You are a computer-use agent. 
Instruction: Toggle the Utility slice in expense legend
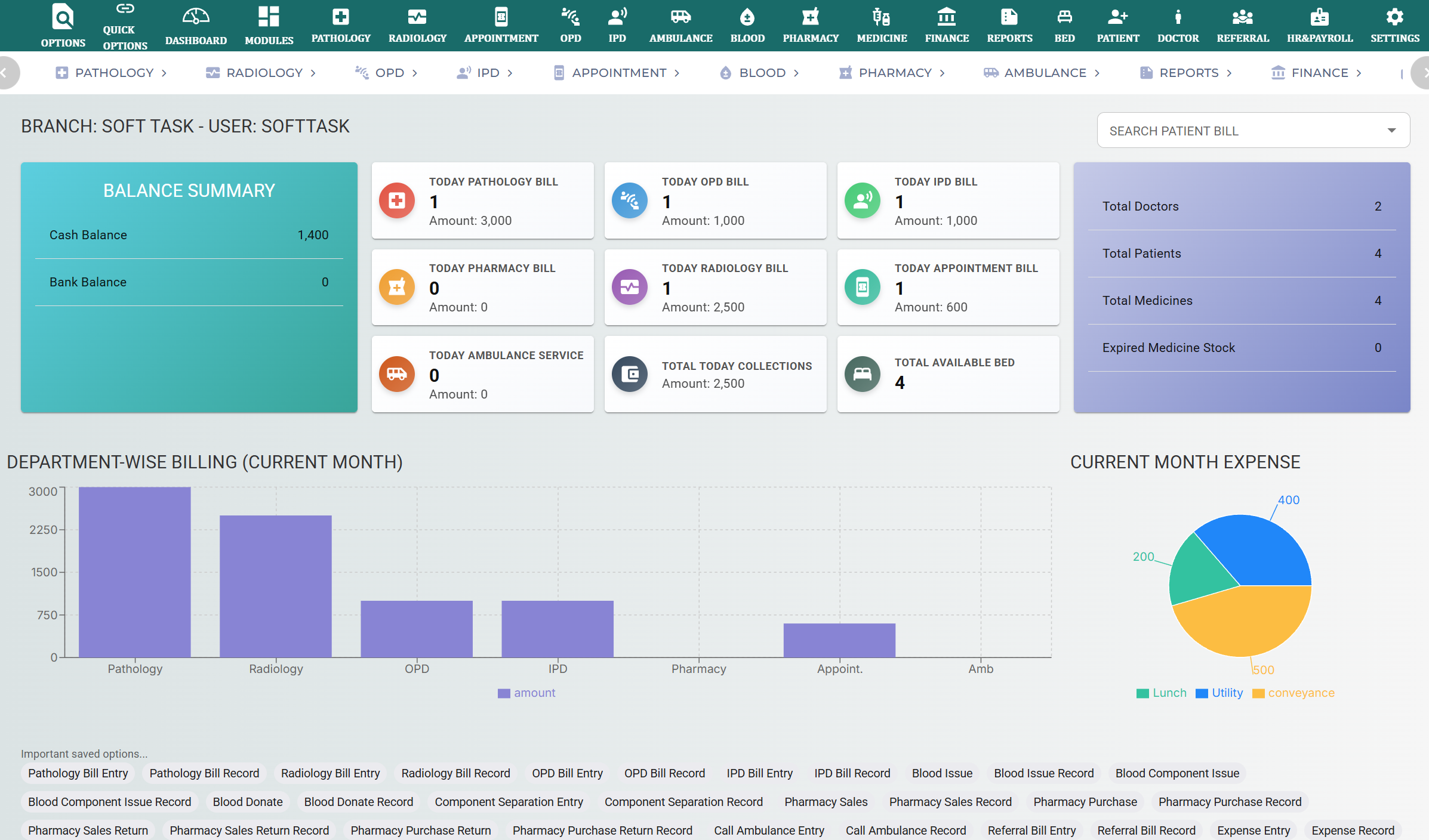1219,693
